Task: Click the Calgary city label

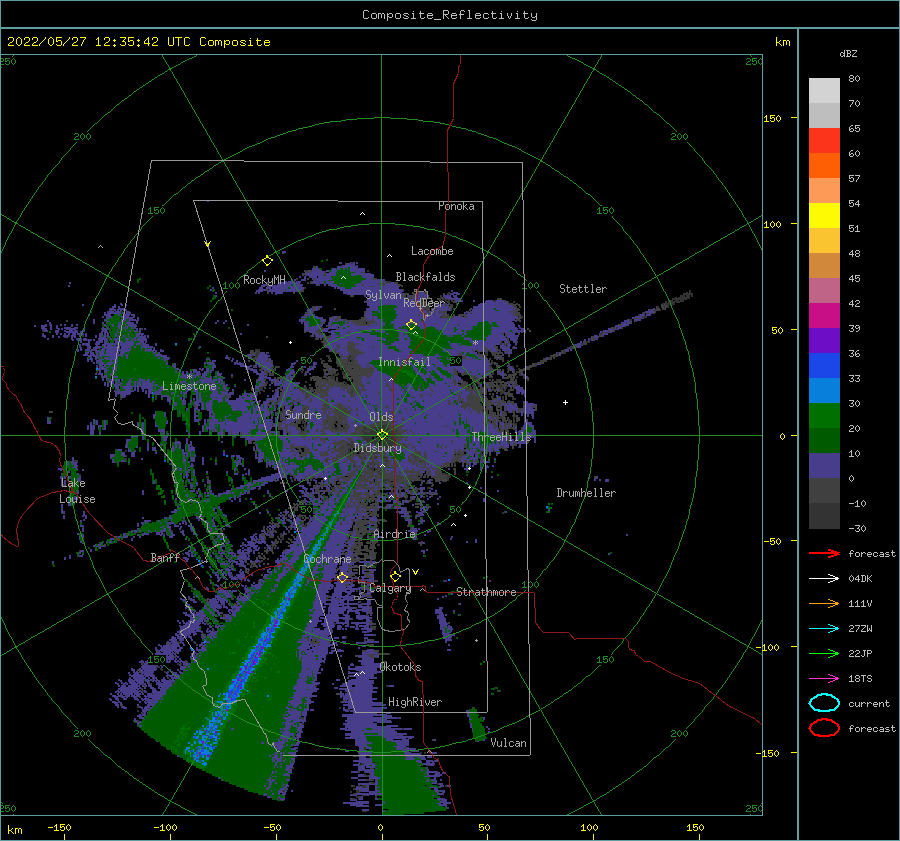Action: [x=390, y=588]
